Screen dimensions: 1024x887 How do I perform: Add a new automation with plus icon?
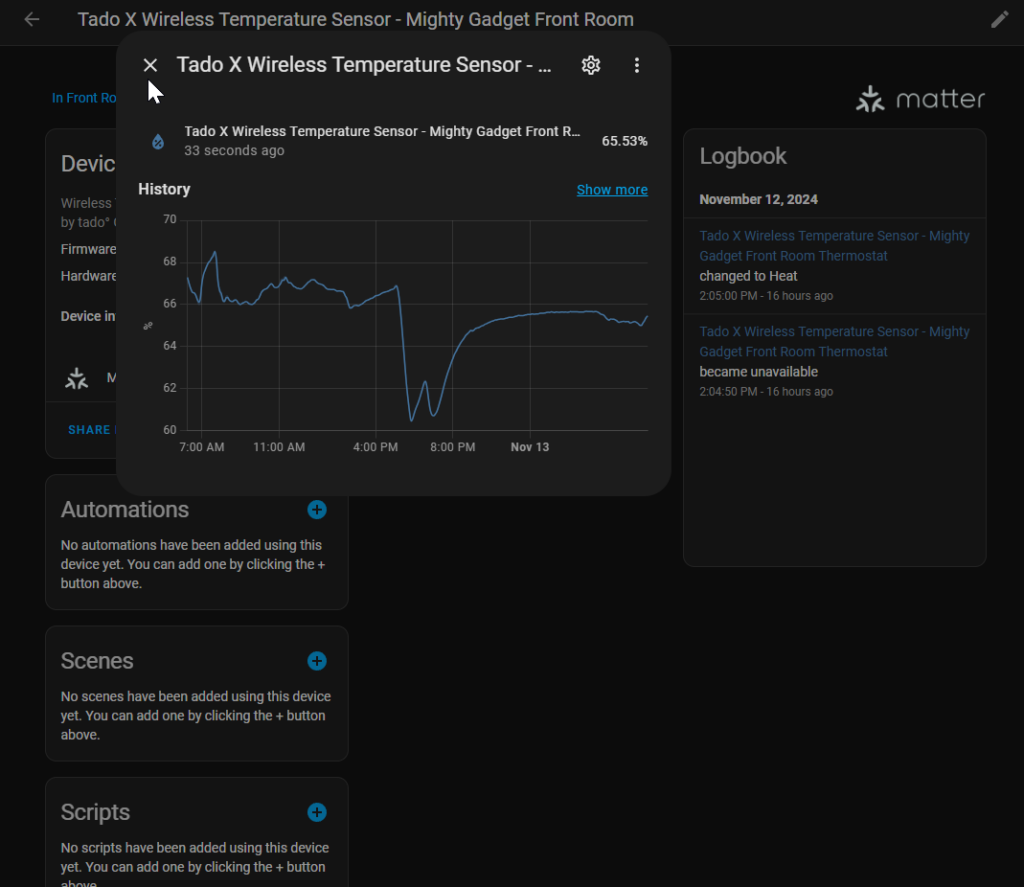point(317,510)
